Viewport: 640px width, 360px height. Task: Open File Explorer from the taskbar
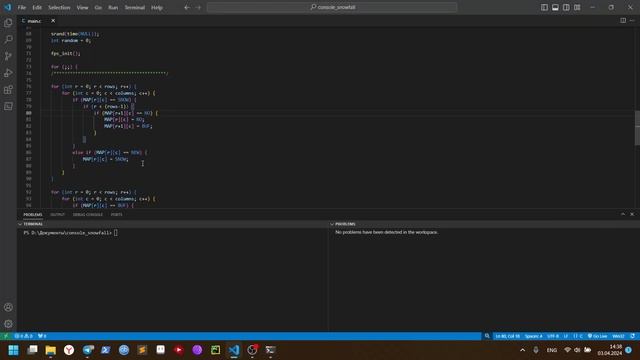[51, 350]
